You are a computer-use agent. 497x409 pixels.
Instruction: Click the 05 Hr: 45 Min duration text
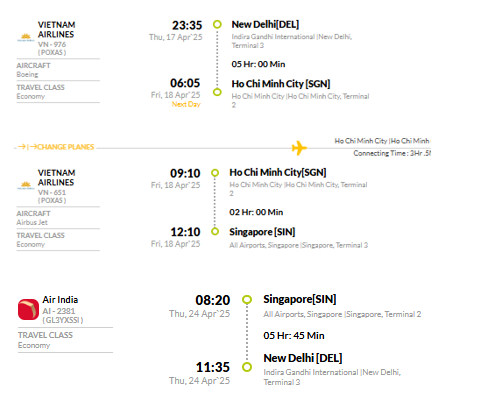click(x=294, y=335)
